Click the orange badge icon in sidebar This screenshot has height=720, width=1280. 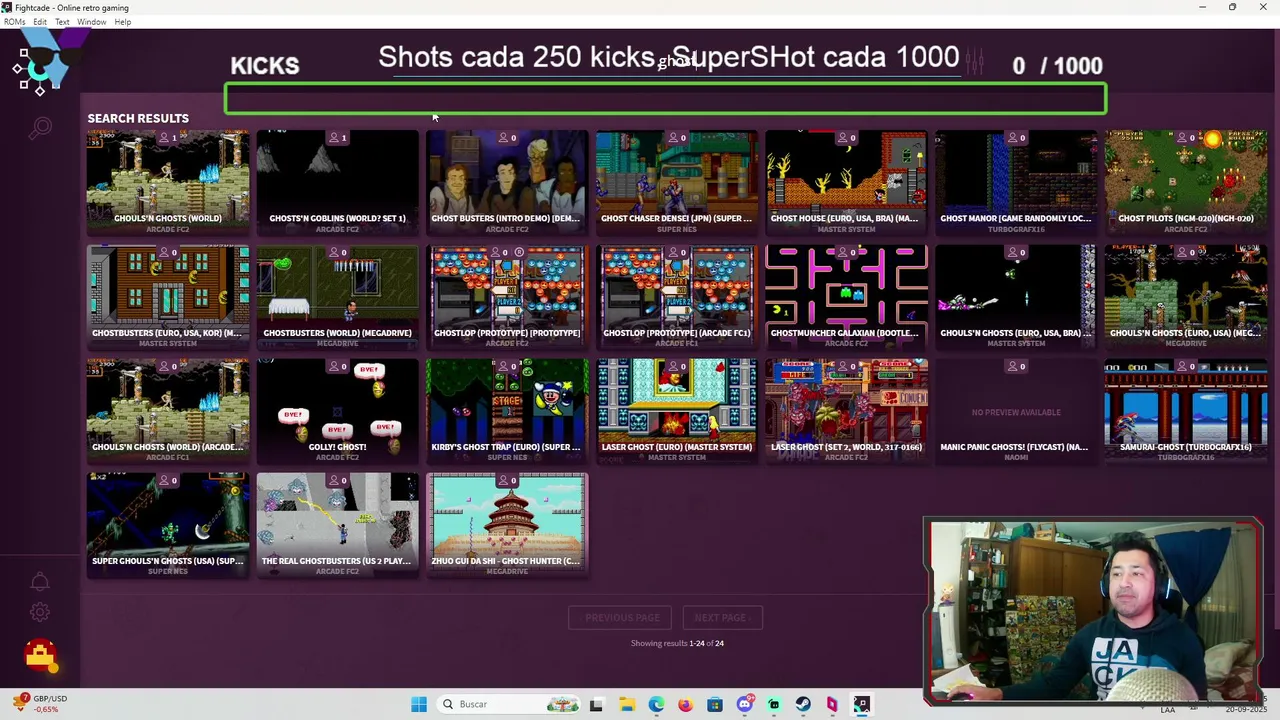click(40, 656)
